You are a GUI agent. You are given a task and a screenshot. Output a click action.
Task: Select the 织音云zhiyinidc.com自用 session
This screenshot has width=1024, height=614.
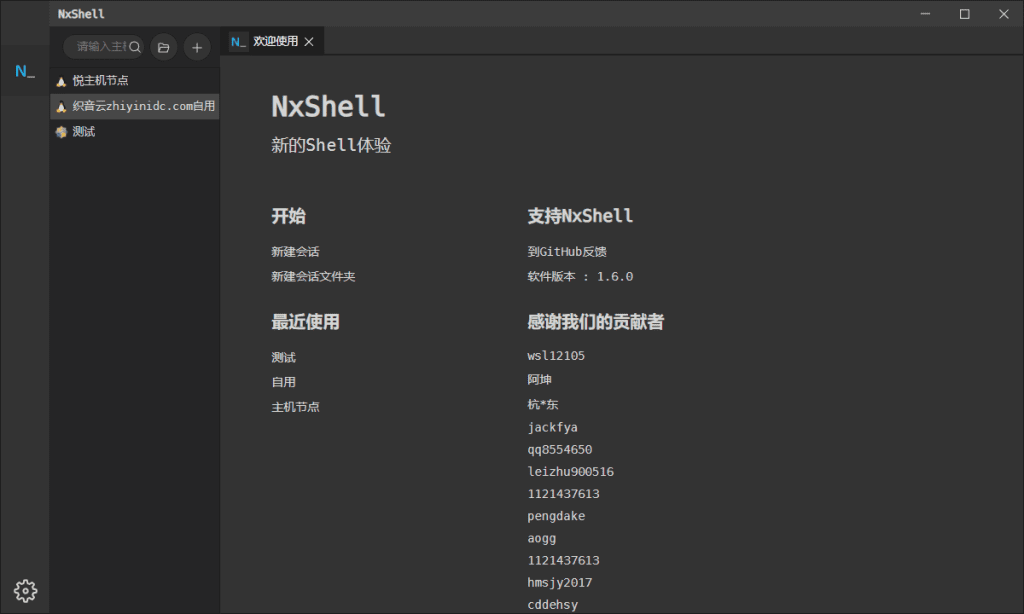coord(143,106)
